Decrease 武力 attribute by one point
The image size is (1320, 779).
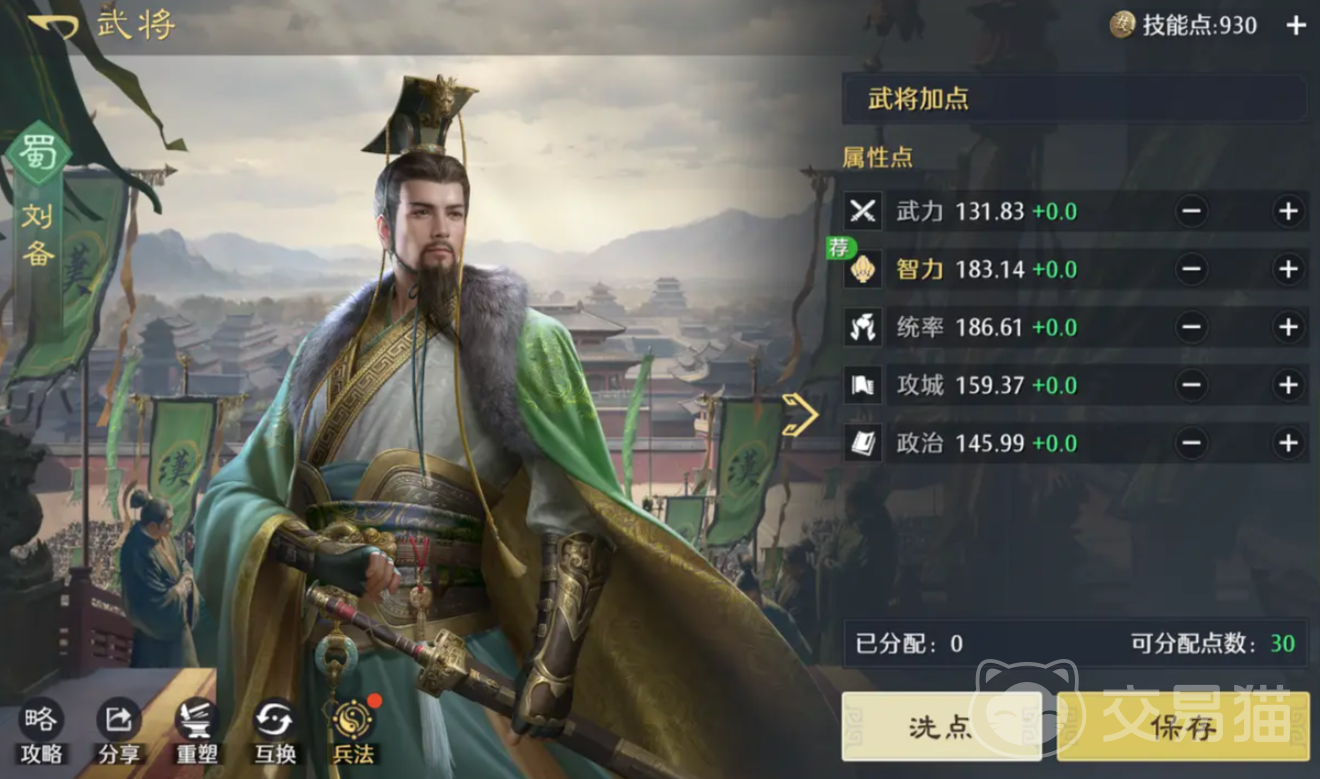[1191, 211]
